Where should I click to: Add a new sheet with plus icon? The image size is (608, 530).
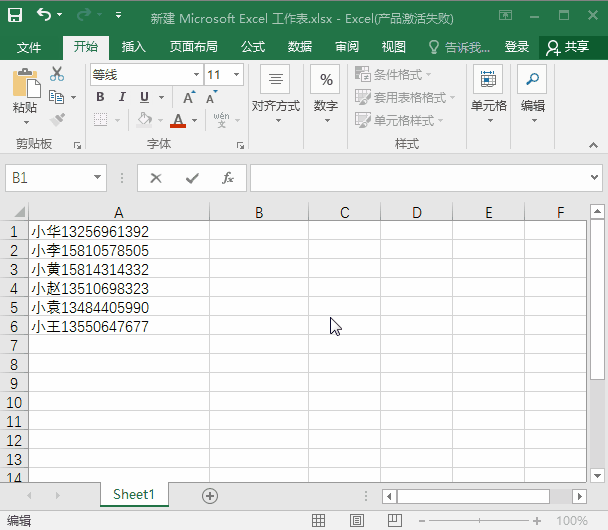[x=210, y=495]
